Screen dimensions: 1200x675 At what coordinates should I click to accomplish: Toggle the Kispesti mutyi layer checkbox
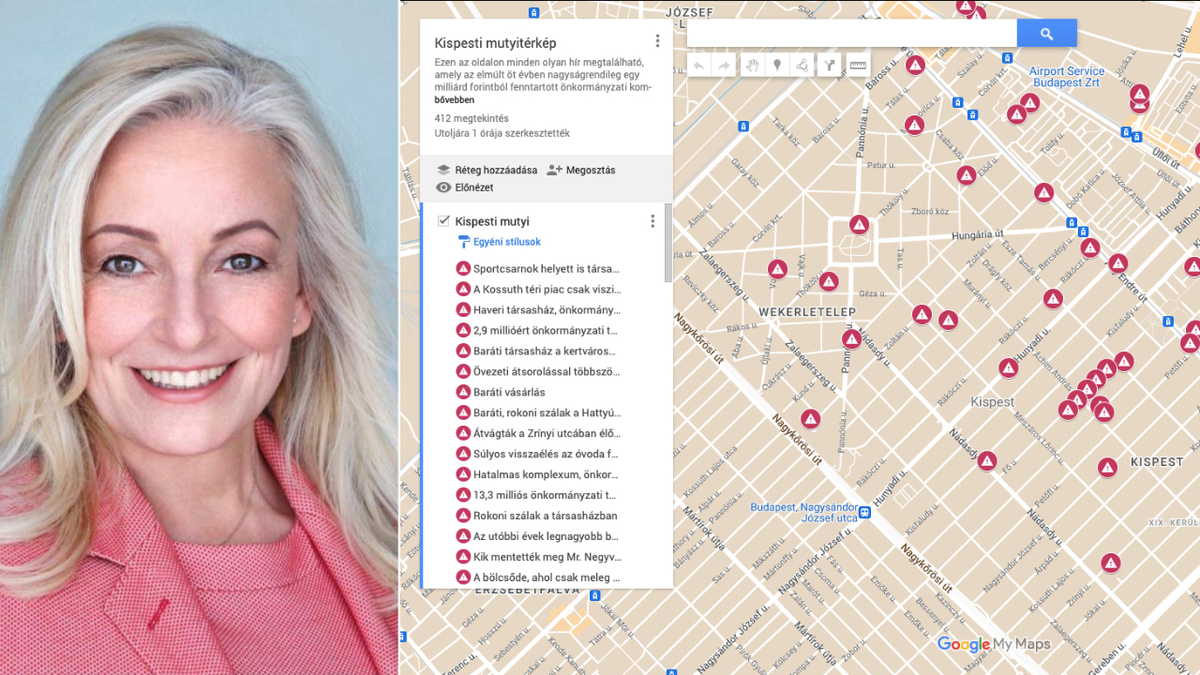pyautogui.click(x=444, y=221)
